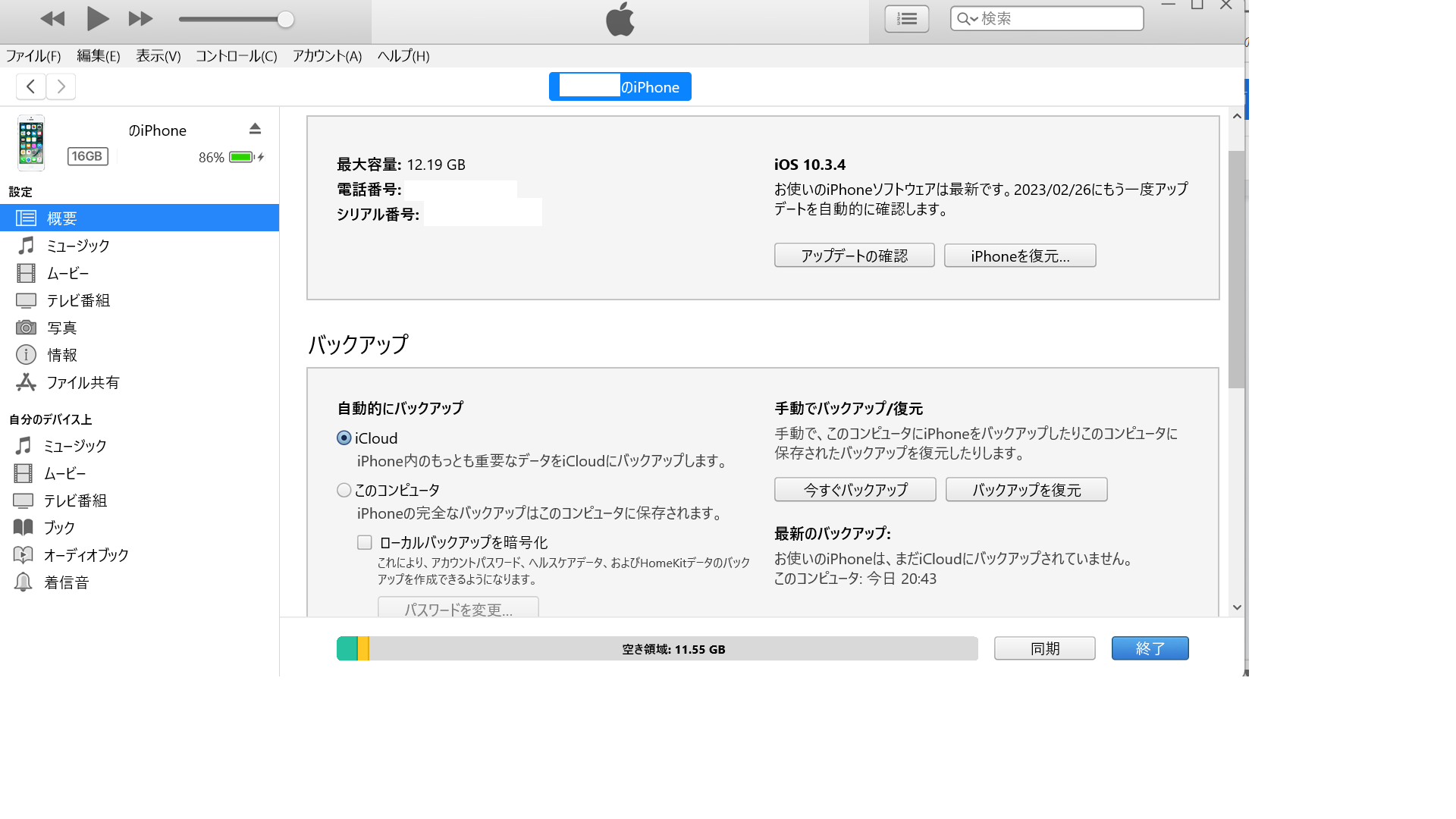
Task: Click the Apple logo in header
Action: [620, 19]
